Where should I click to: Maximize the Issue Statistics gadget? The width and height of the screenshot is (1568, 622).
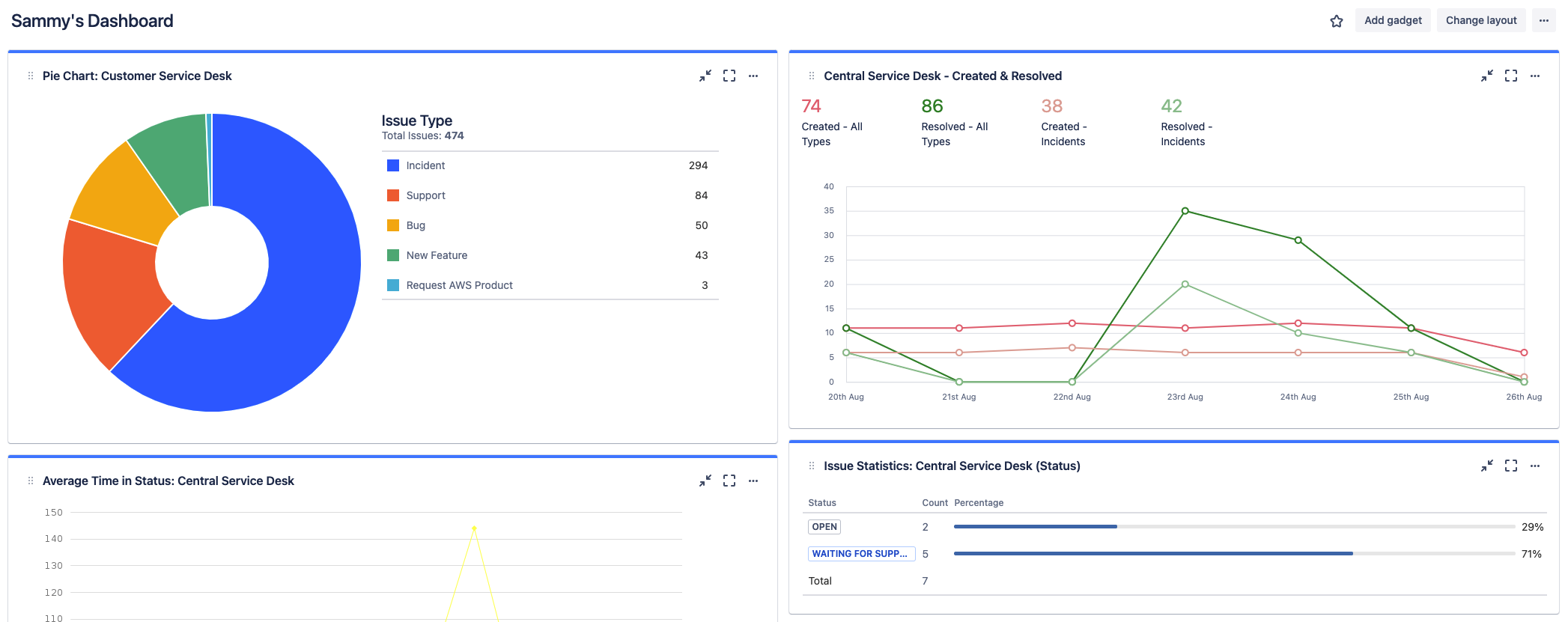coord(1510,466)
